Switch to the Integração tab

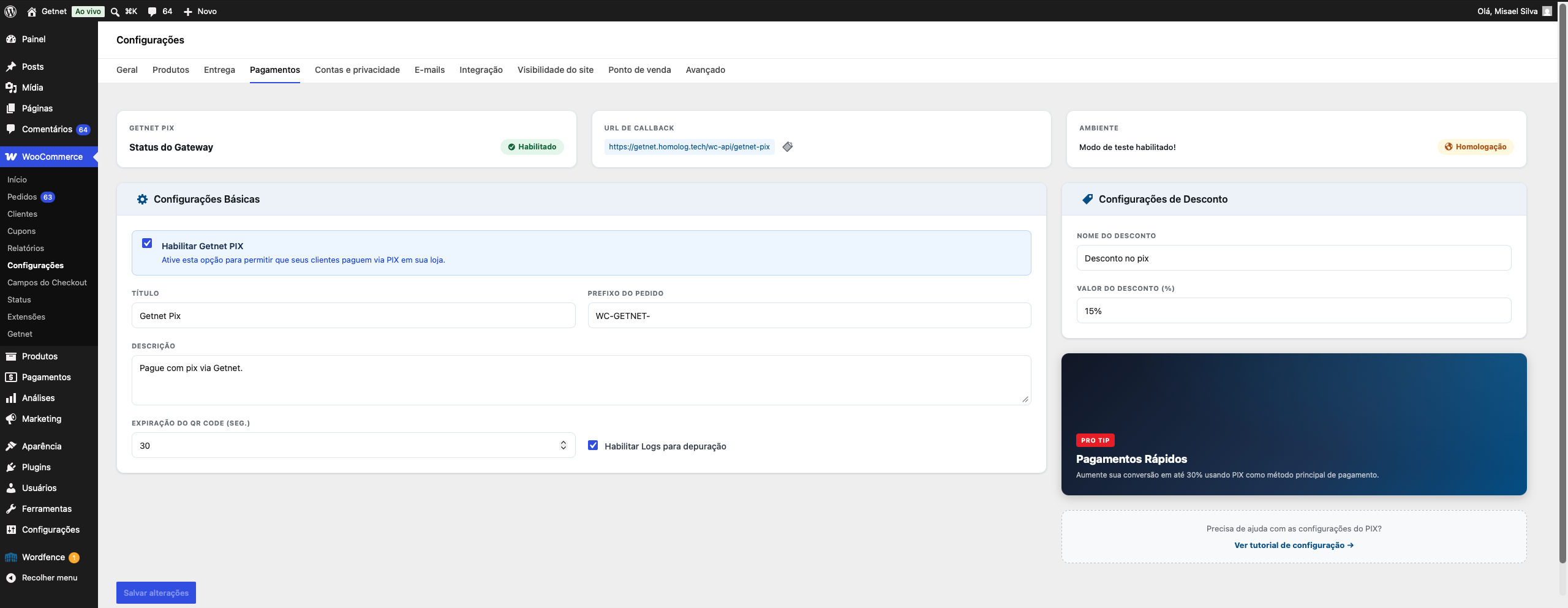(481, 70)
